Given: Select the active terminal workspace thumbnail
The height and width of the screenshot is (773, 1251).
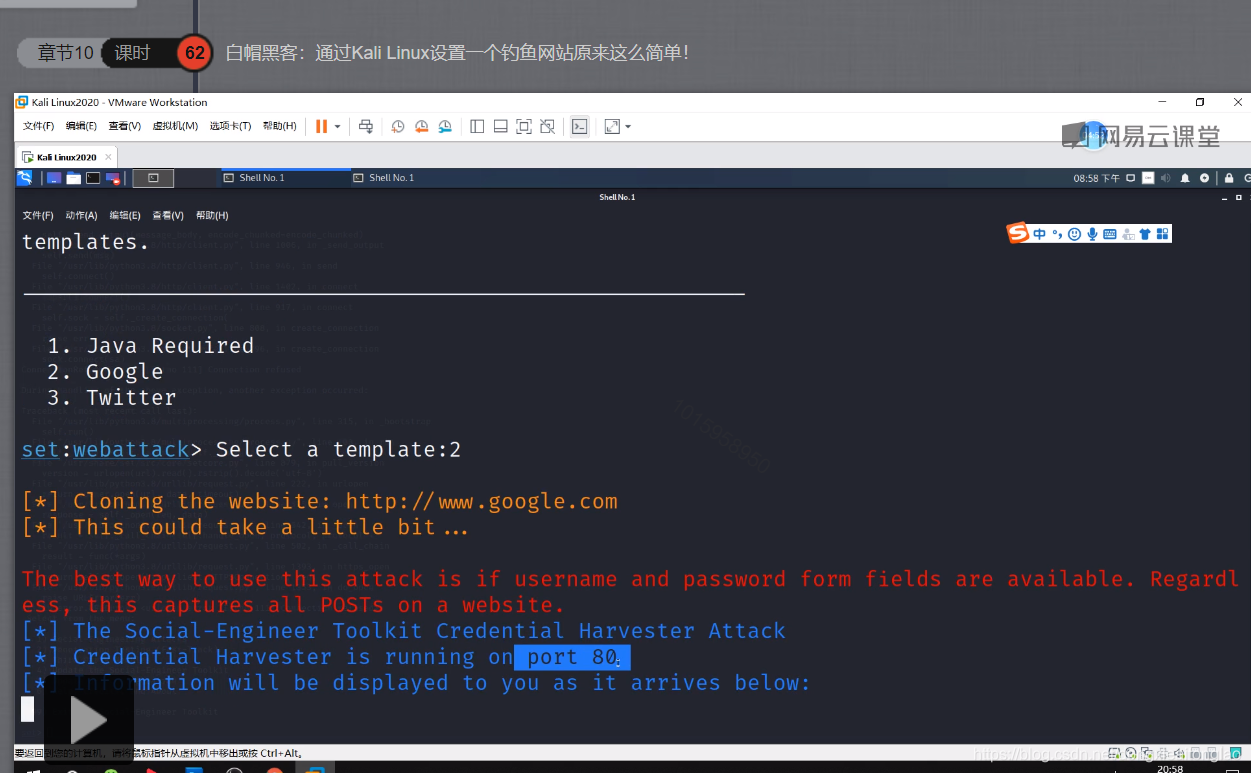Looking at the screenshot, I should tap(153, 178).
